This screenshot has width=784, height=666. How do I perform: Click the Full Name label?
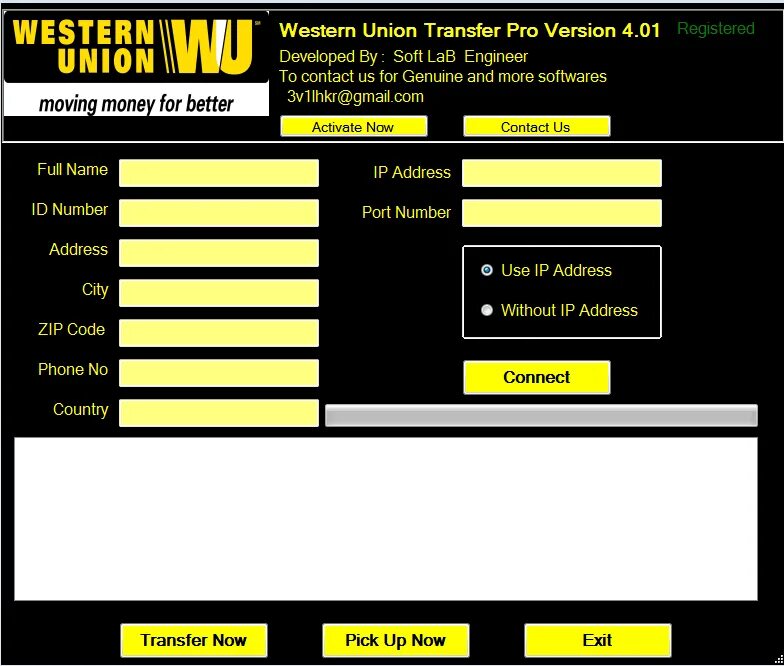pos(72,170)
